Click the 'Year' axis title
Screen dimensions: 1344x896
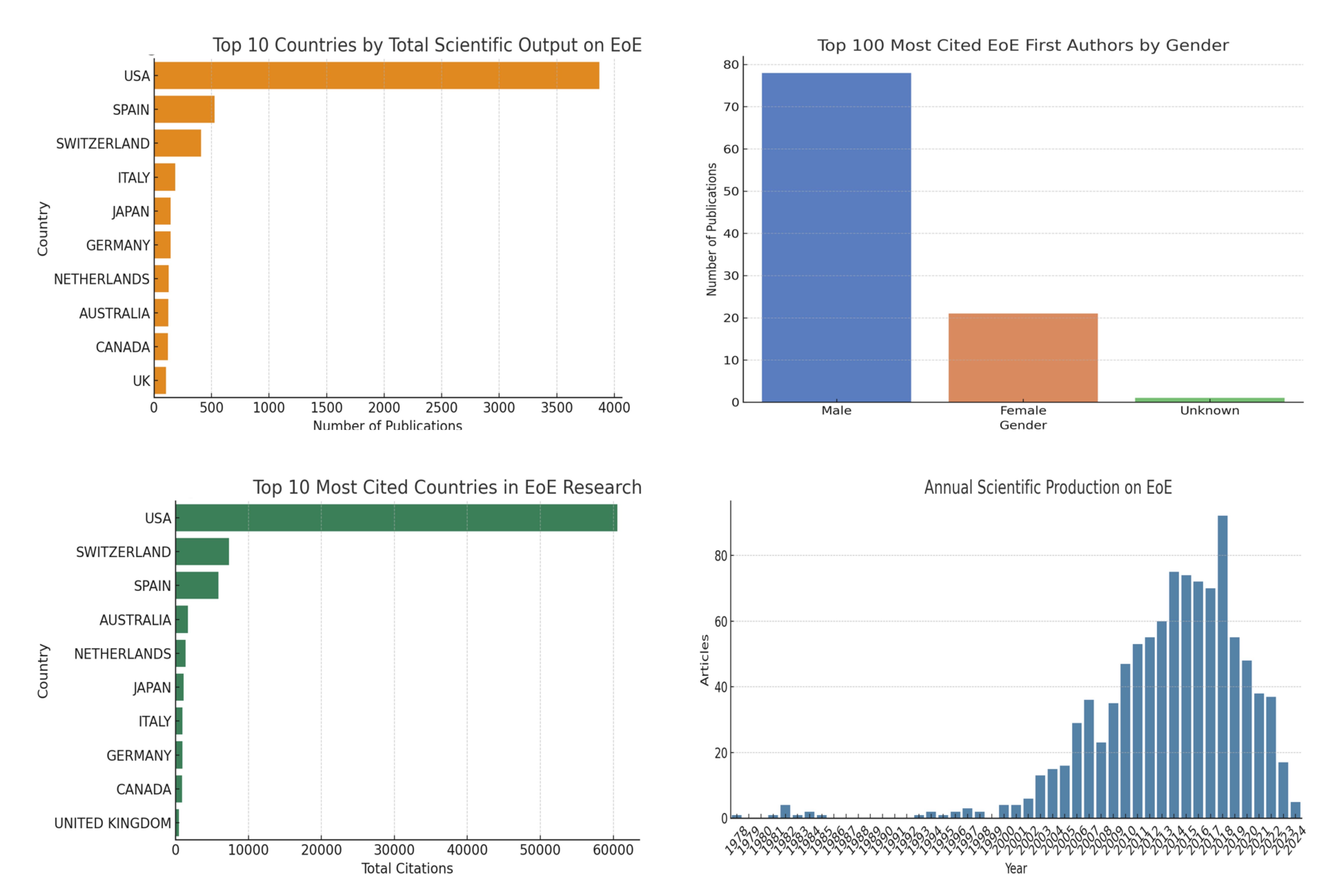1016,869
